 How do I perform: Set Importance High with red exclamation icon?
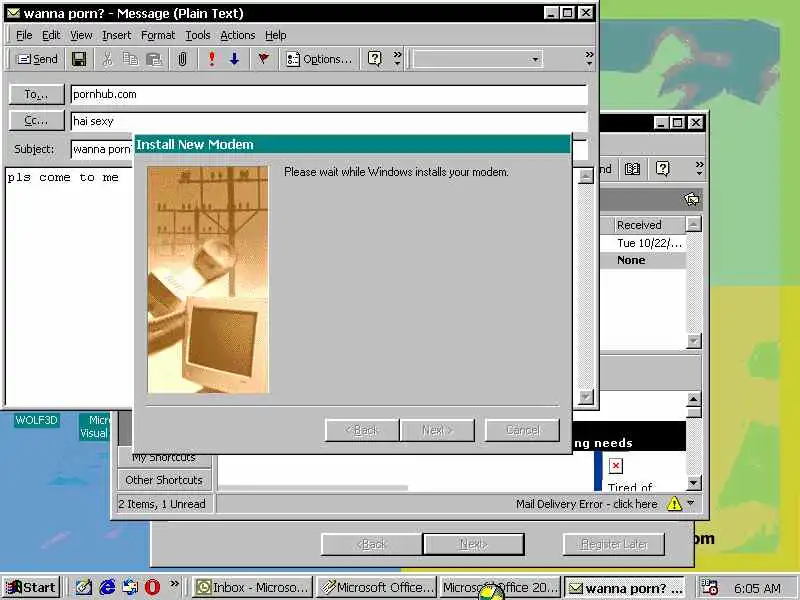[212, 59]
